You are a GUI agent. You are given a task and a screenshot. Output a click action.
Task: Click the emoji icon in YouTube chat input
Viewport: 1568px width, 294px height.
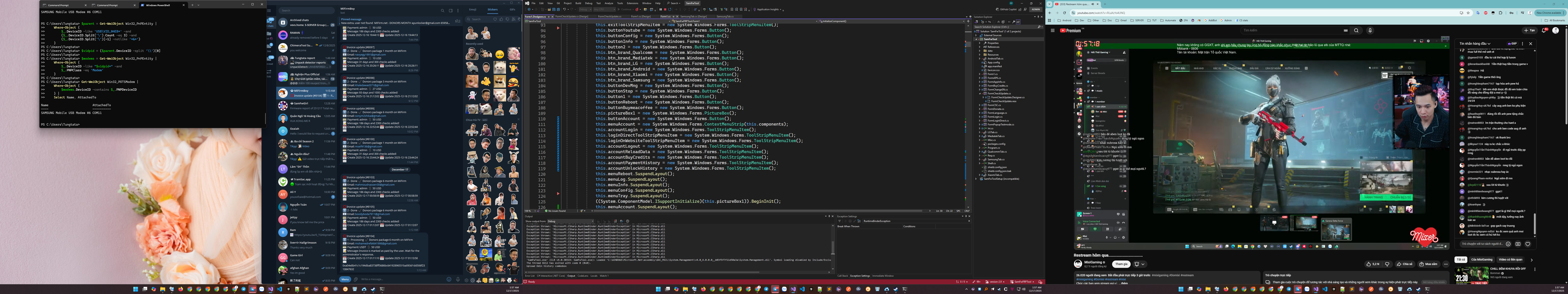coord(1508,244)
